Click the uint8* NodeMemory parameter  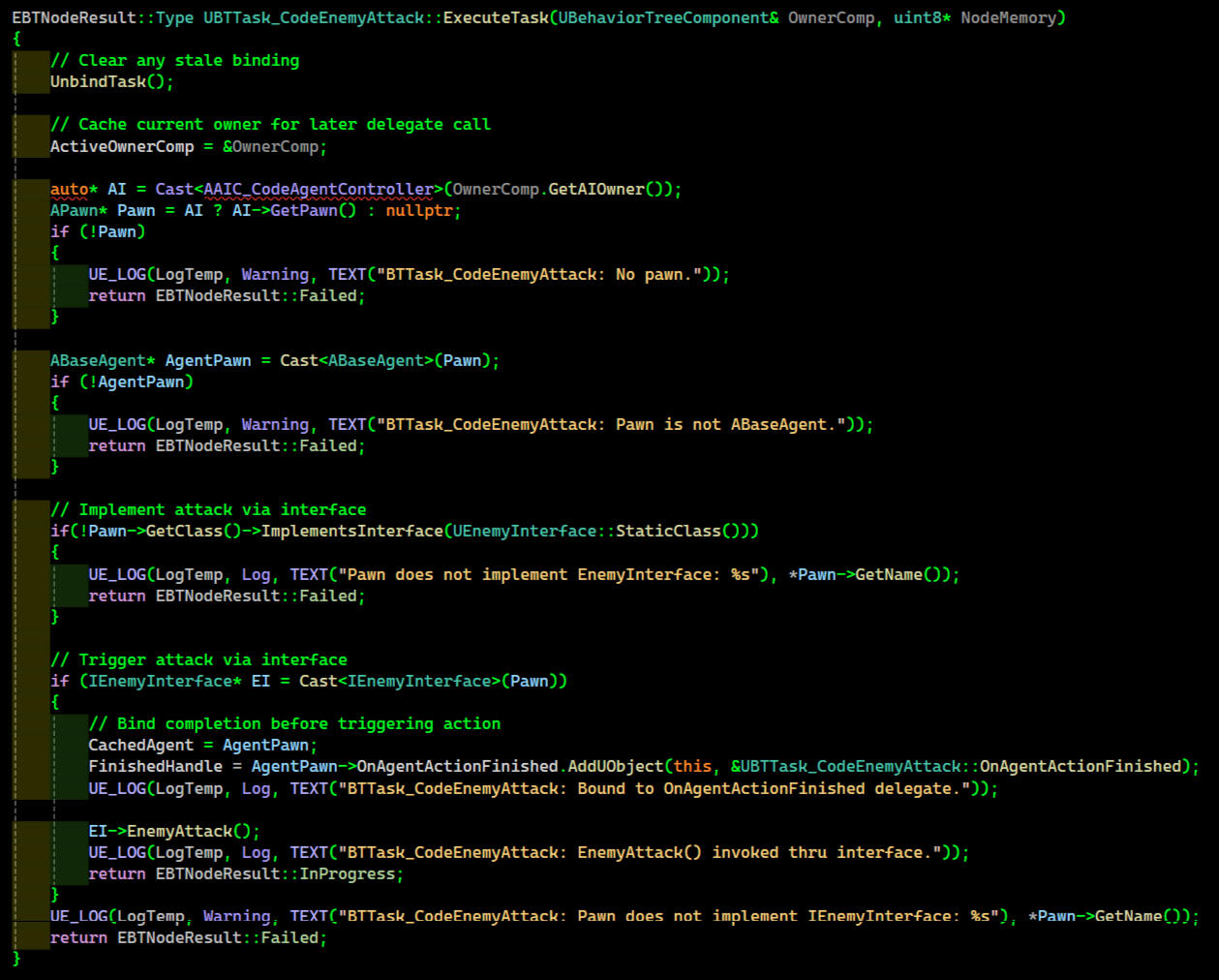tap(975, 17)
